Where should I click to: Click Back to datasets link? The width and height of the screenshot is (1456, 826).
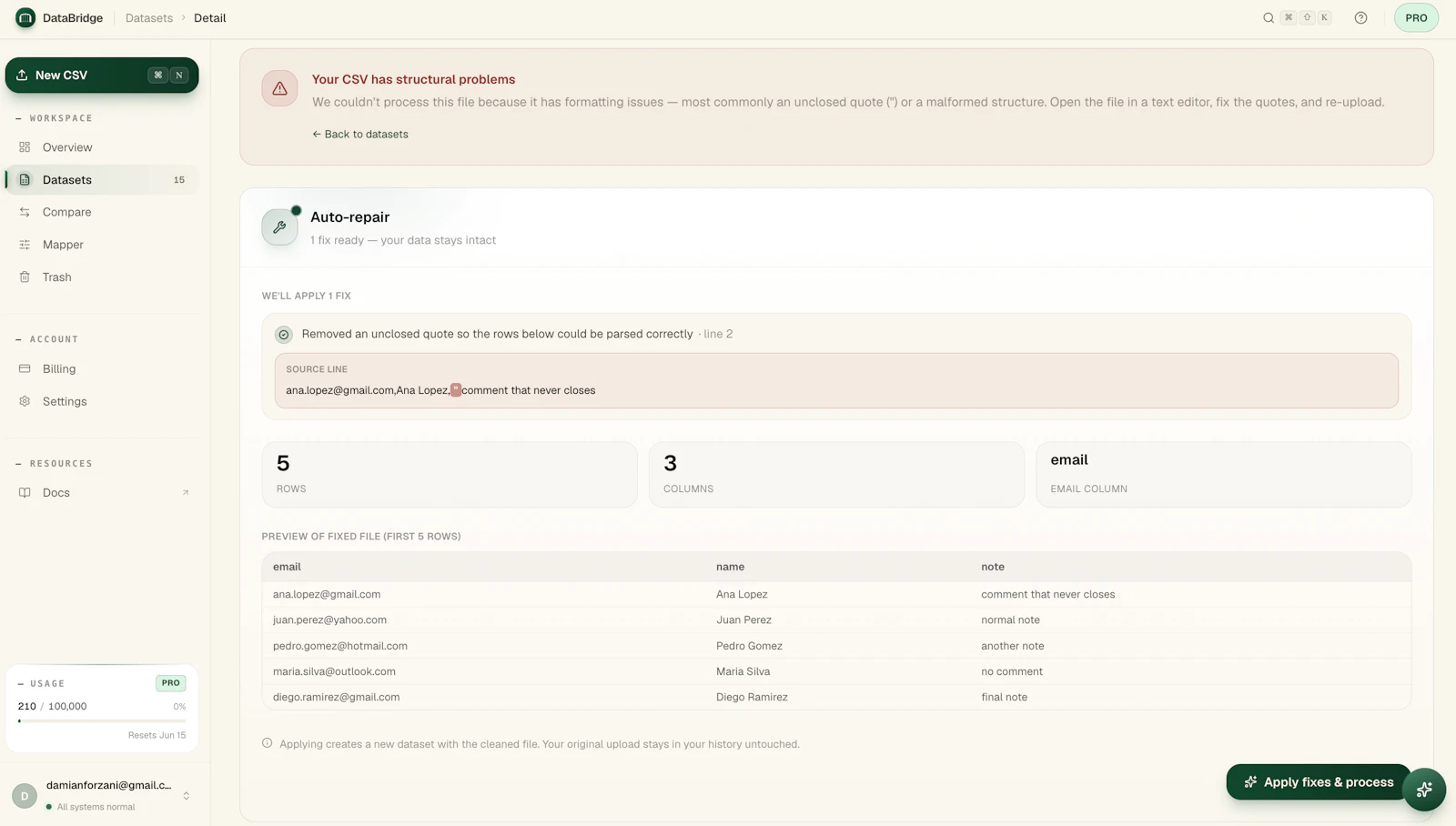tap(360, 135)
